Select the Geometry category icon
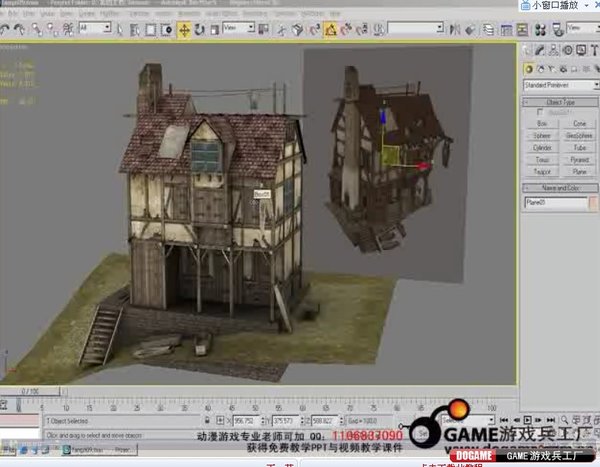This screenshot has width=600, height=467. pyautogui.click(x=528, y=67)
